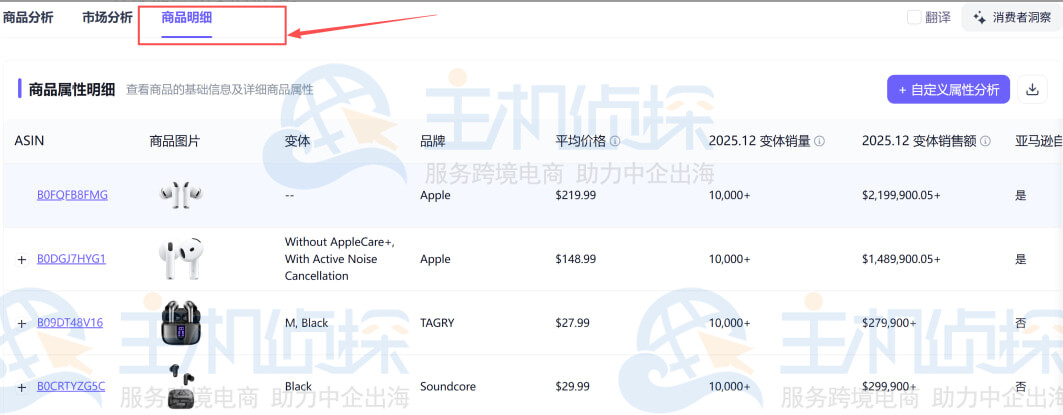Click price cell $29.99

tap(573, 387)
